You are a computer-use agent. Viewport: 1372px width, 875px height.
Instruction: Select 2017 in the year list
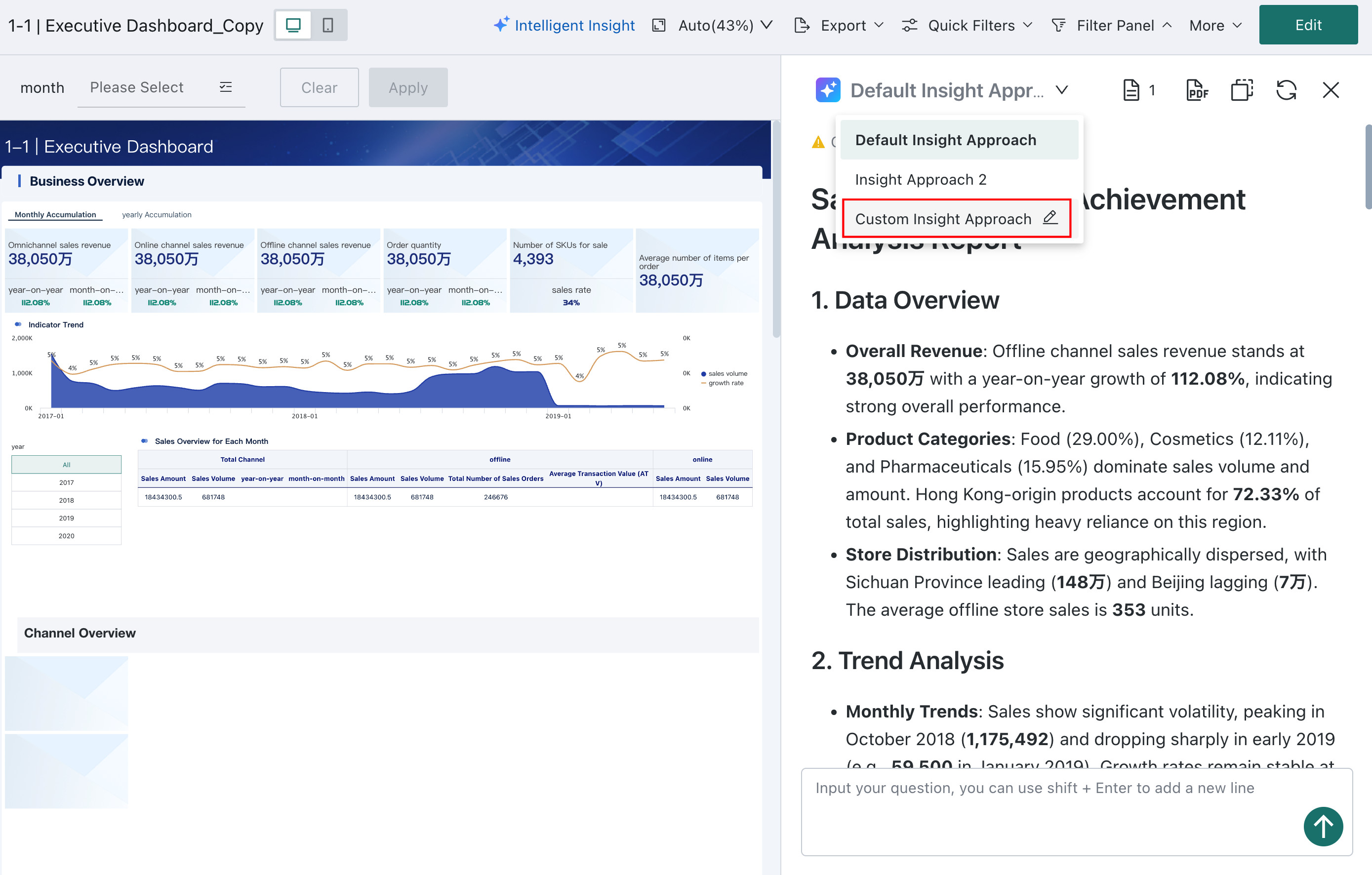click(x=67, y=482)
